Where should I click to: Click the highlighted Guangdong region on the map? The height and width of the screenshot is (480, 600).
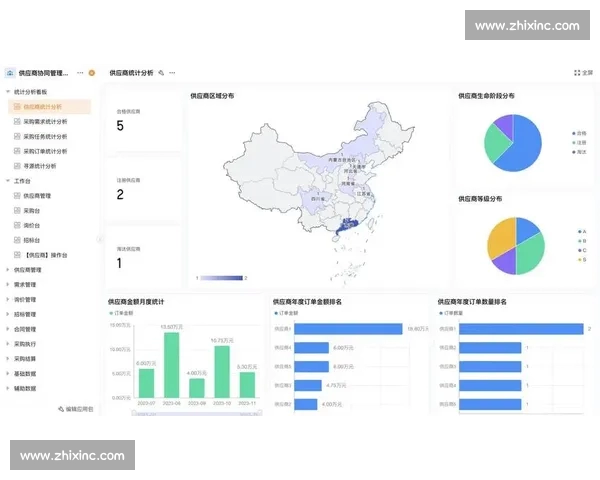click(346, 226)
